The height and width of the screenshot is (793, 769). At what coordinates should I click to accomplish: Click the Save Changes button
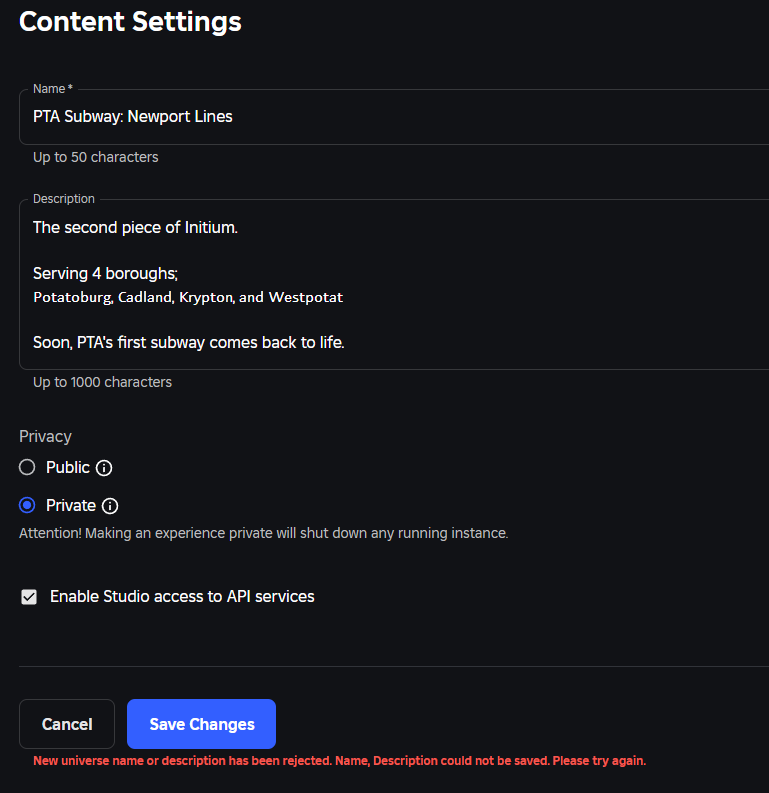coord(201,724)
